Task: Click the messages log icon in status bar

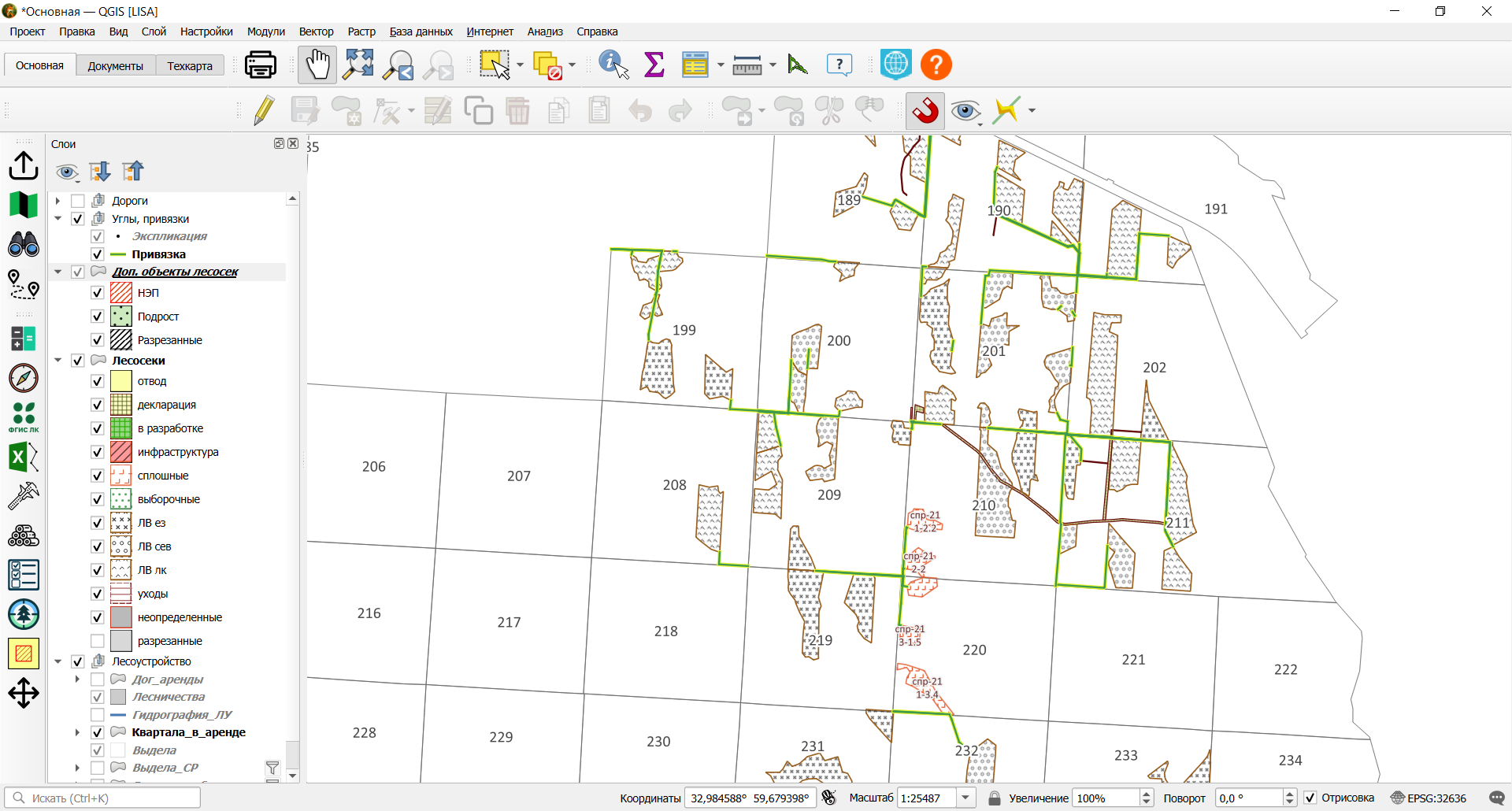Action: point(1497,798)
